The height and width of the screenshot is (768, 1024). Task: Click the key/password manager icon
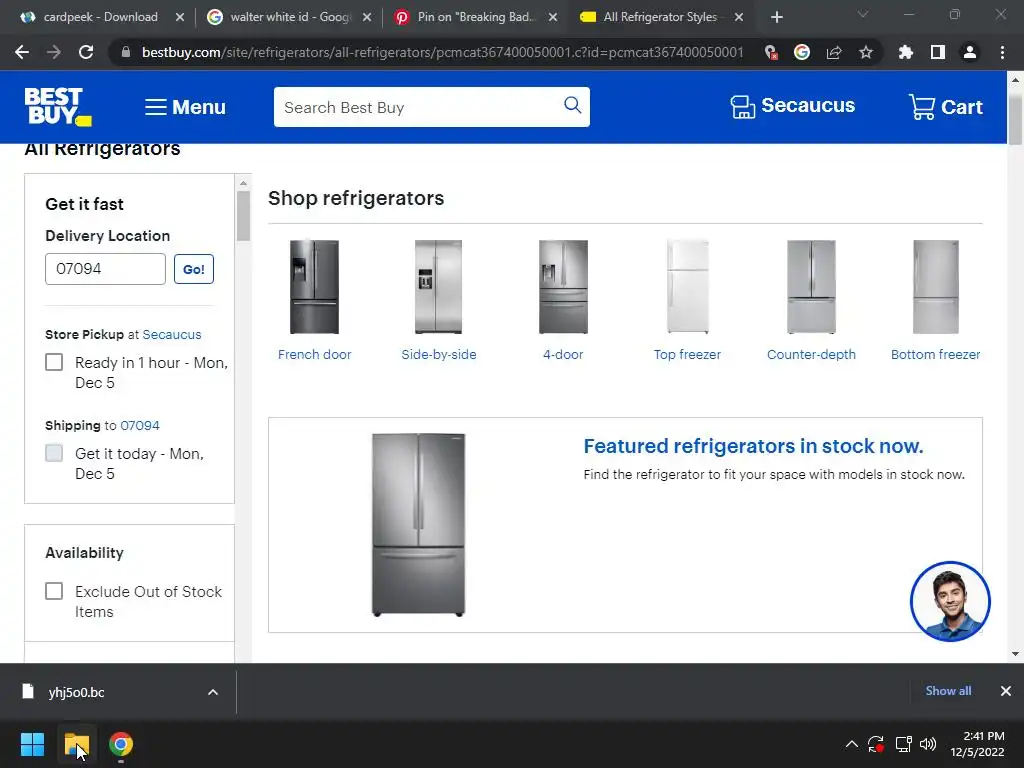pyautogui.click(x=771, y=52)
